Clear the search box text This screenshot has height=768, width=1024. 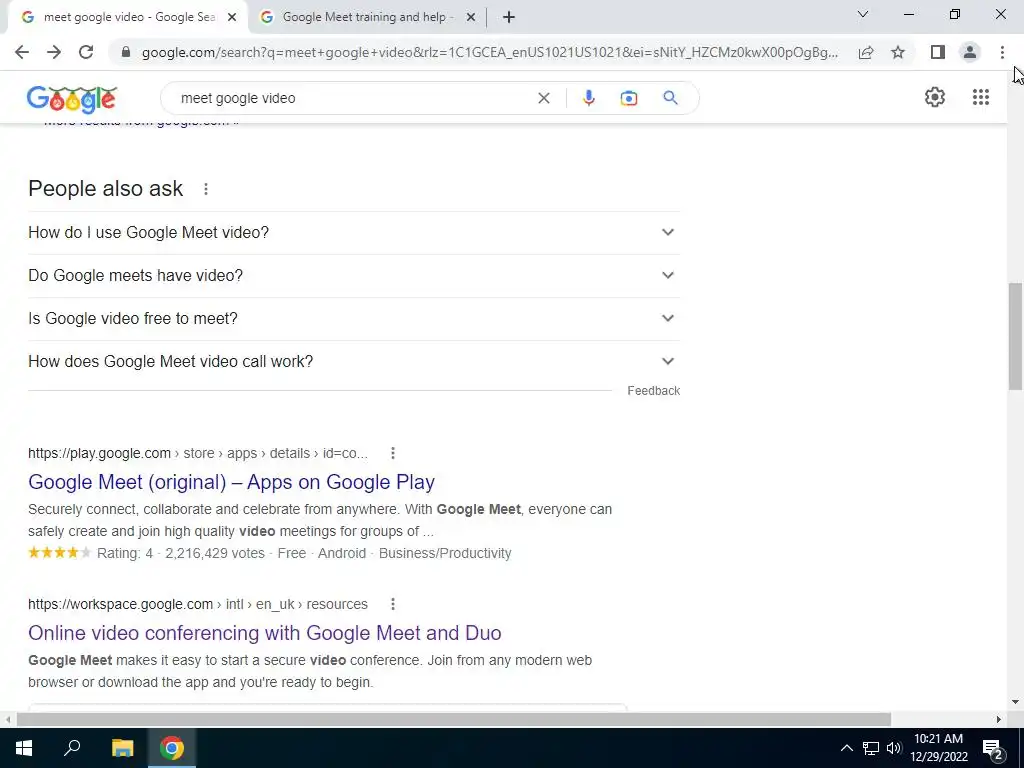click(x=543, y=98)
